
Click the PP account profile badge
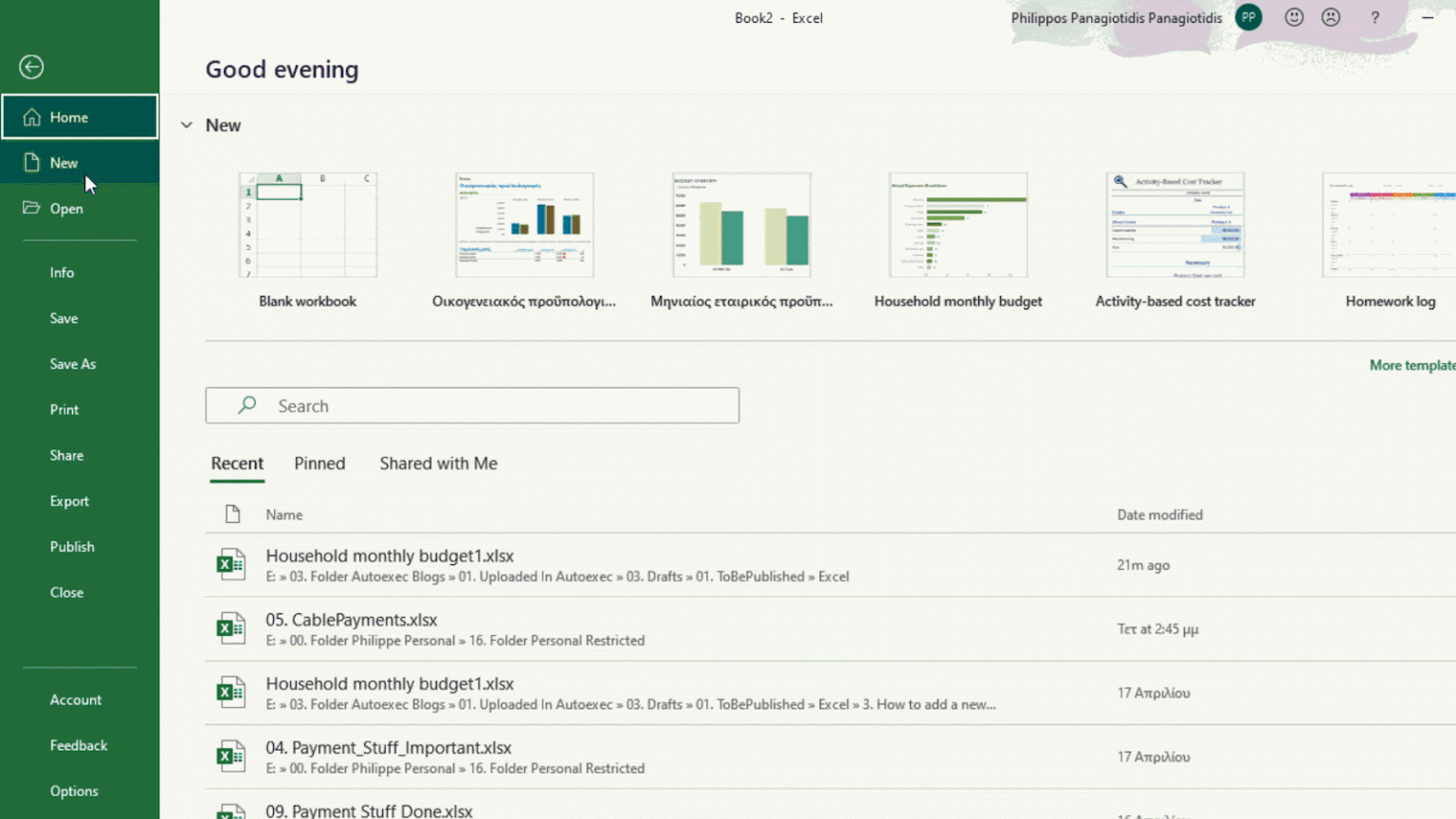[x=1248, y=17]
